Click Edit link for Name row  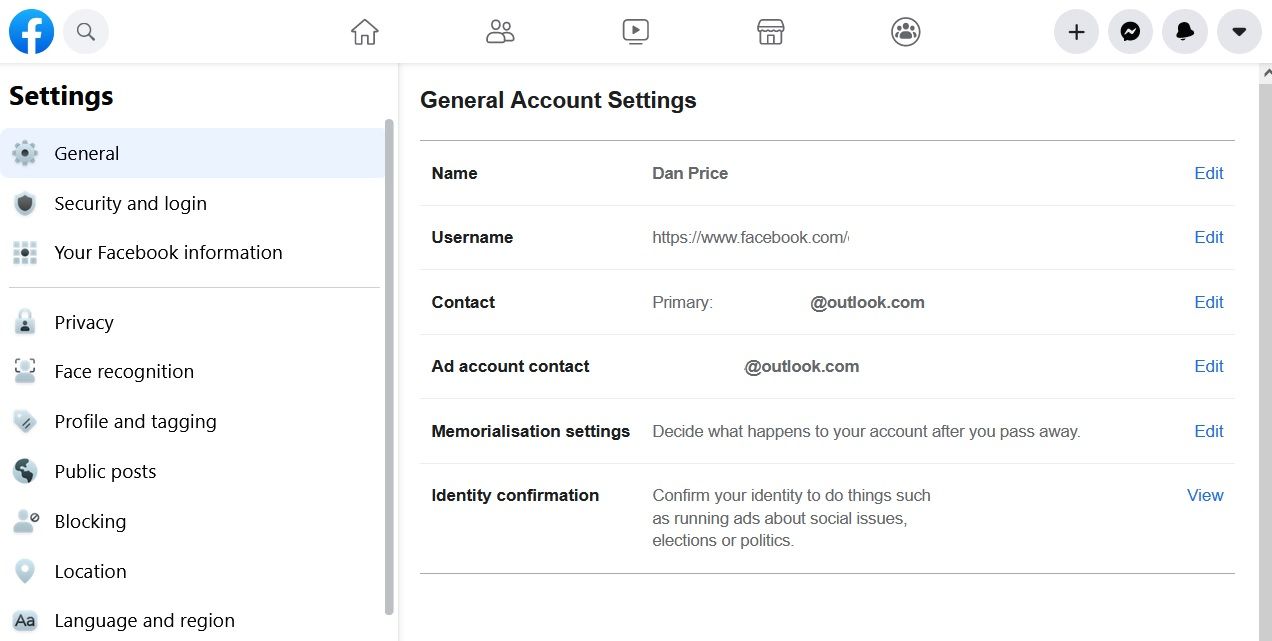[1208, 173]
